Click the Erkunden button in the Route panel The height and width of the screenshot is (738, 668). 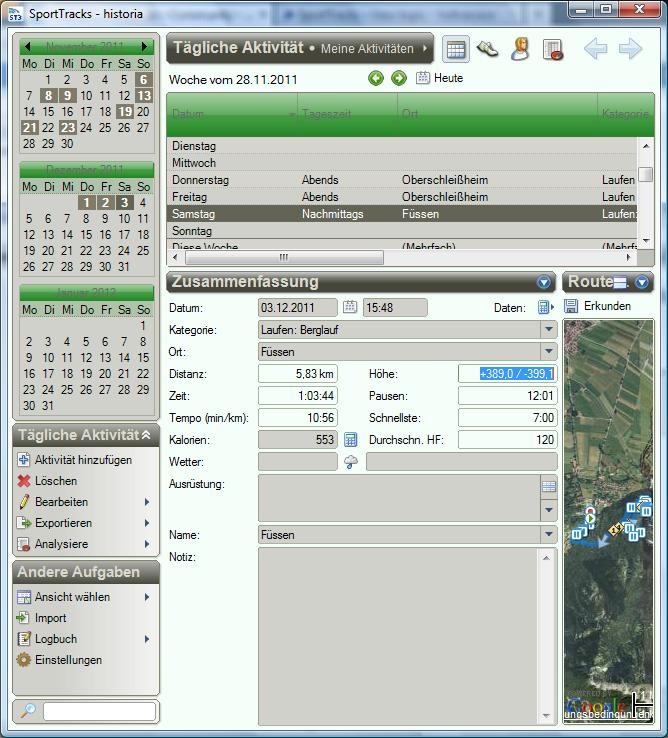click(x=598, y=306)
